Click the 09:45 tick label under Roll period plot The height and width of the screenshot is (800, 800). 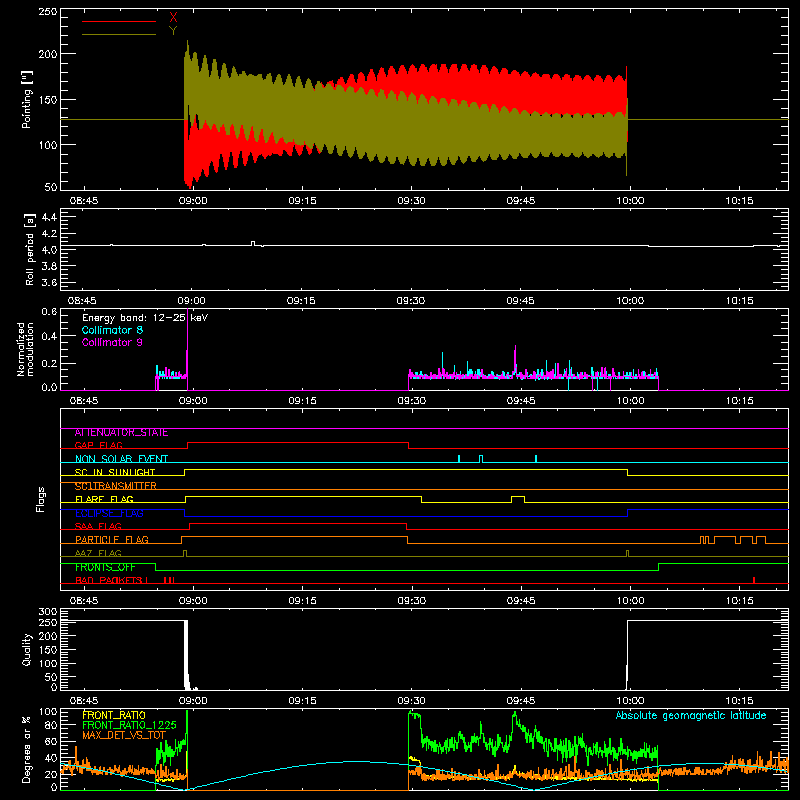pyautogui.click(x=520, y=301)
